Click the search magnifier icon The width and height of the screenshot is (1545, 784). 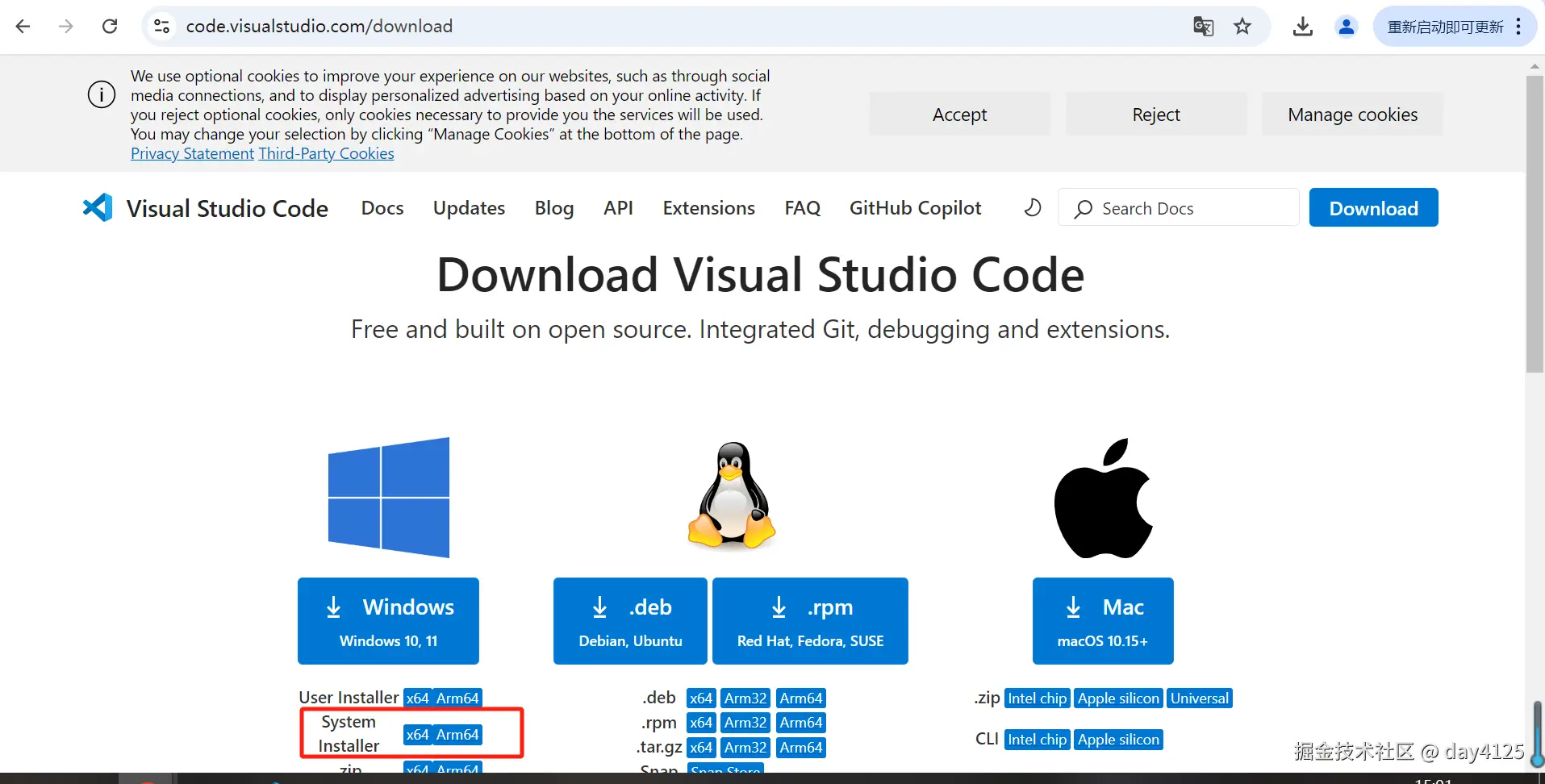tap(1084, 209)
